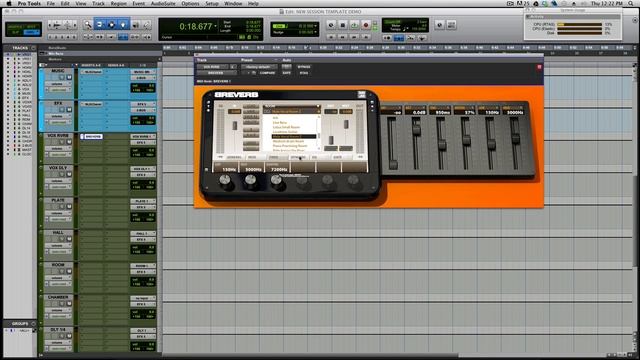
Task: Select highlighted Main Vocal Room preset in list
Action: tap(293, 136)
